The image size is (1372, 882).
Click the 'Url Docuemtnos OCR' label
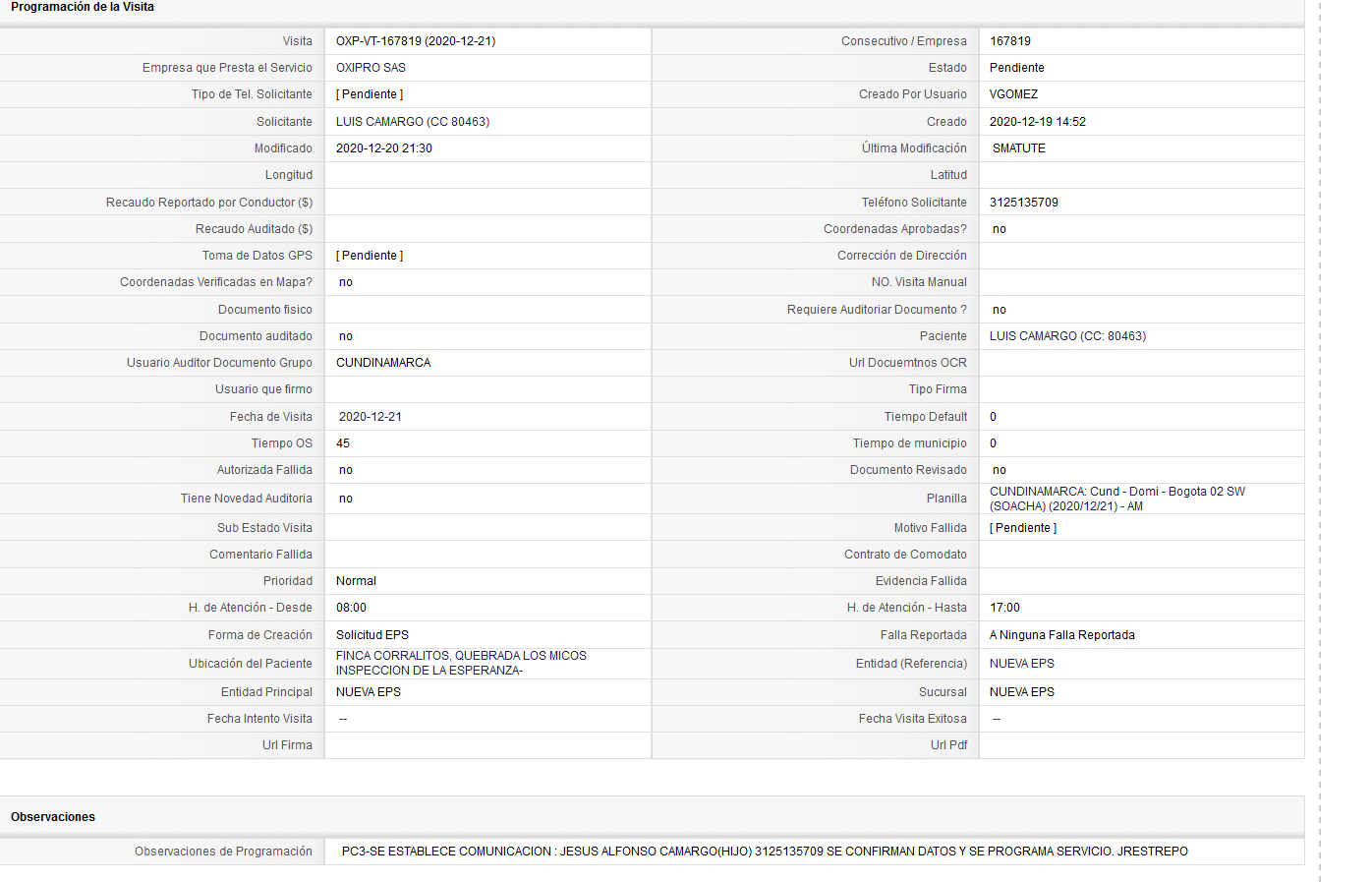pos(908,363)
